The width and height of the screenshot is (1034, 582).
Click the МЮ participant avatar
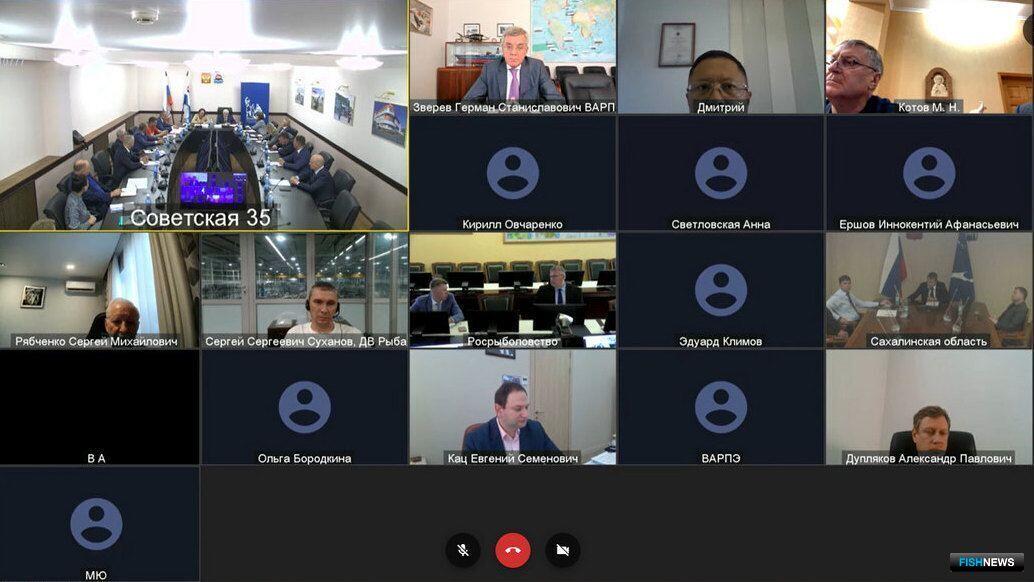pos(96,524)
